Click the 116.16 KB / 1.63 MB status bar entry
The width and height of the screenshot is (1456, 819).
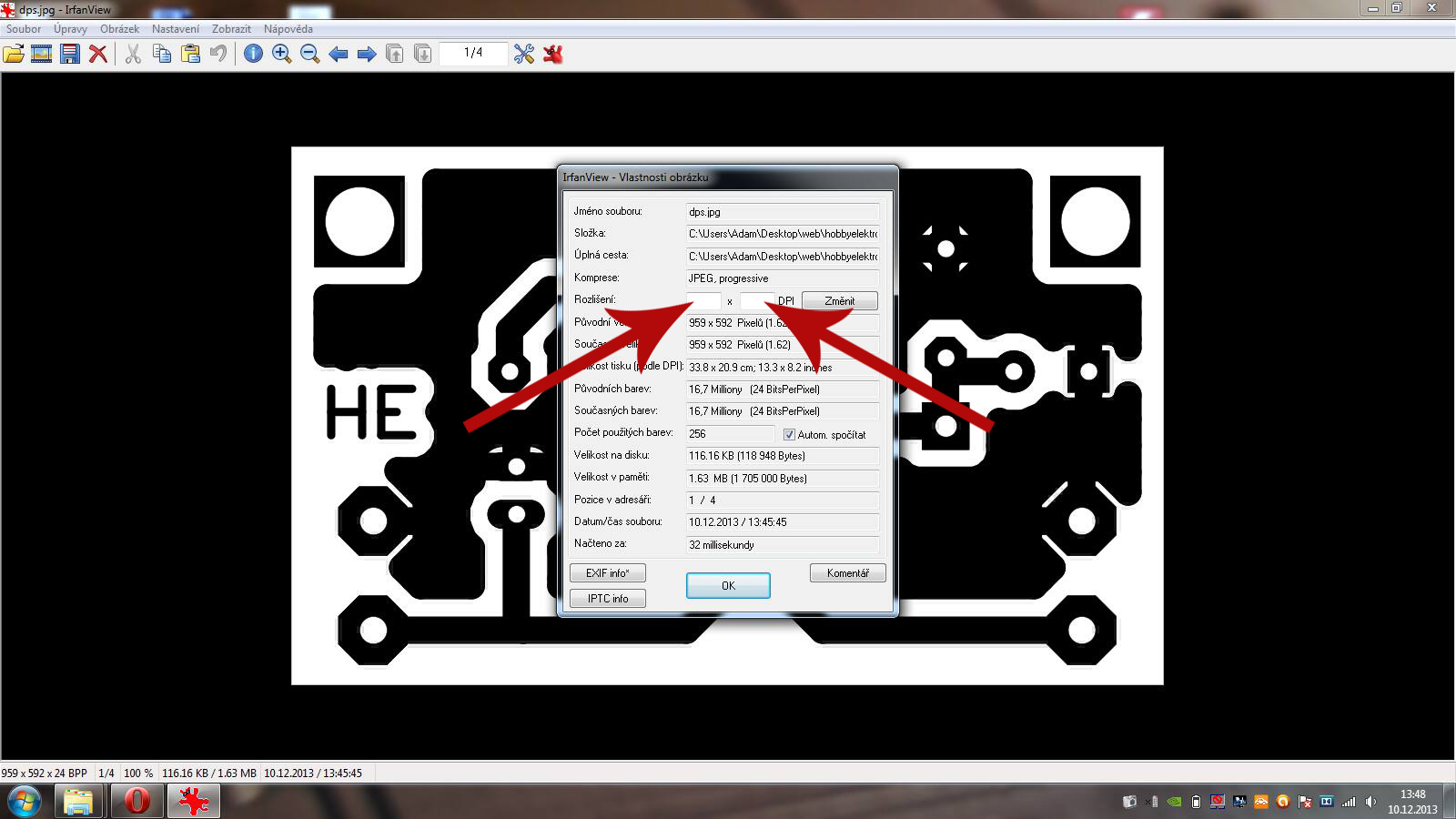click(x=209, y=773)
